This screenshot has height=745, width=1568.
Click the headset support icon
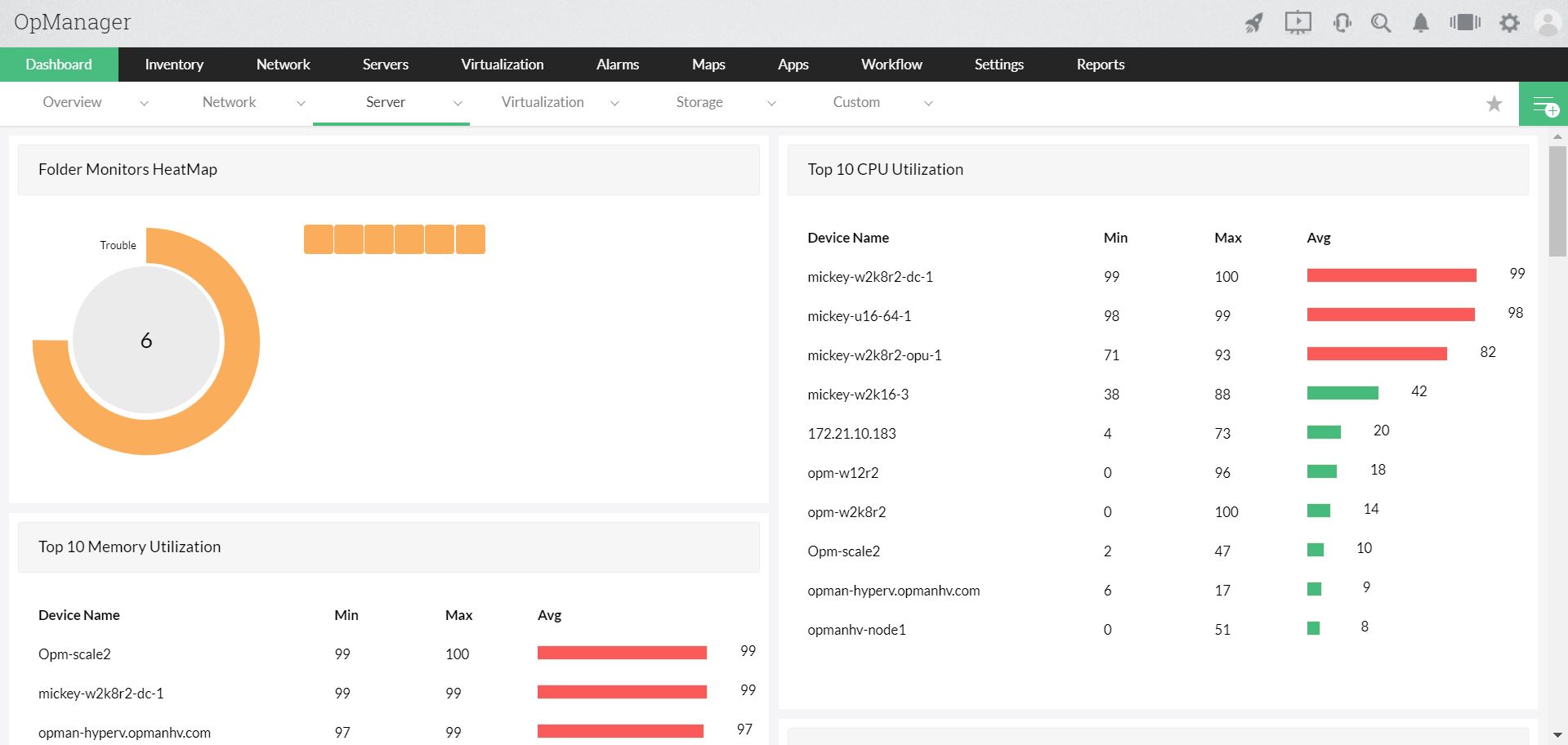point(1342,23)
